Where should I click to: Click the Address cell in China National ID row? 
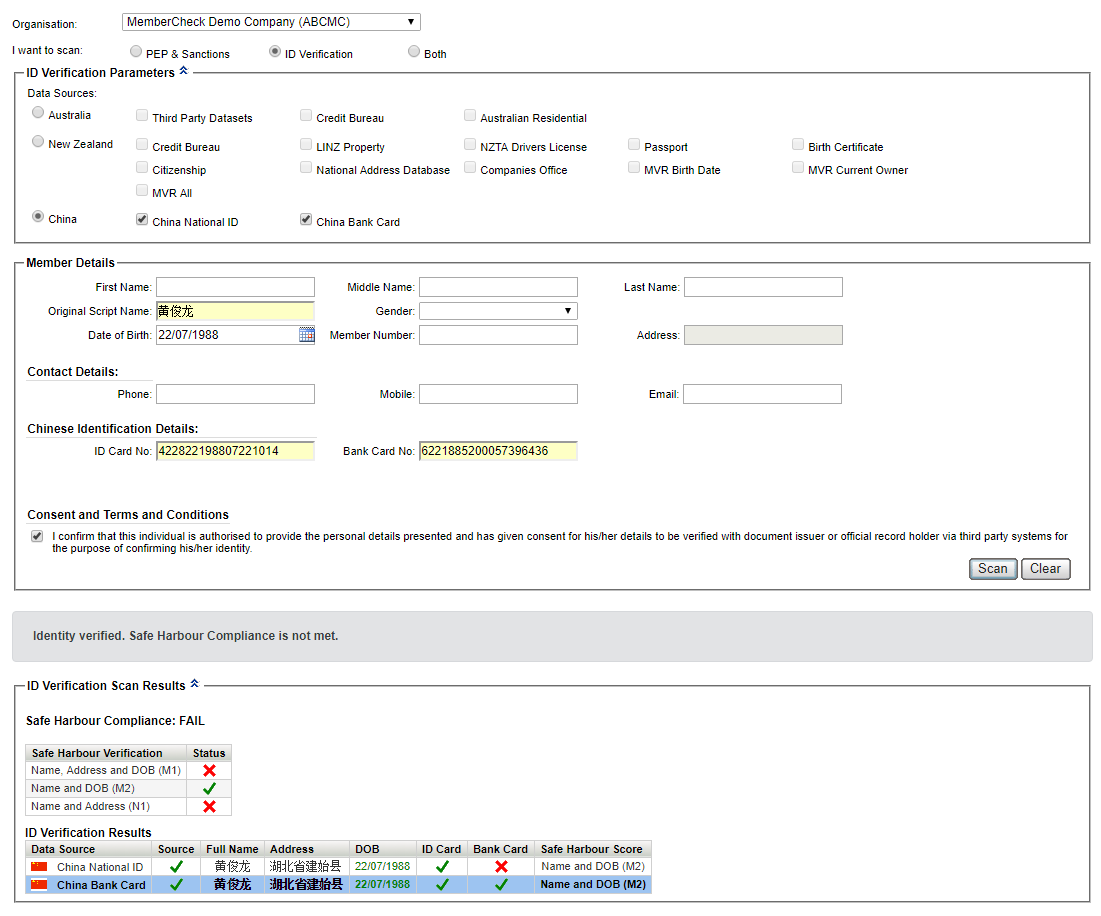(x=306, y=867)
